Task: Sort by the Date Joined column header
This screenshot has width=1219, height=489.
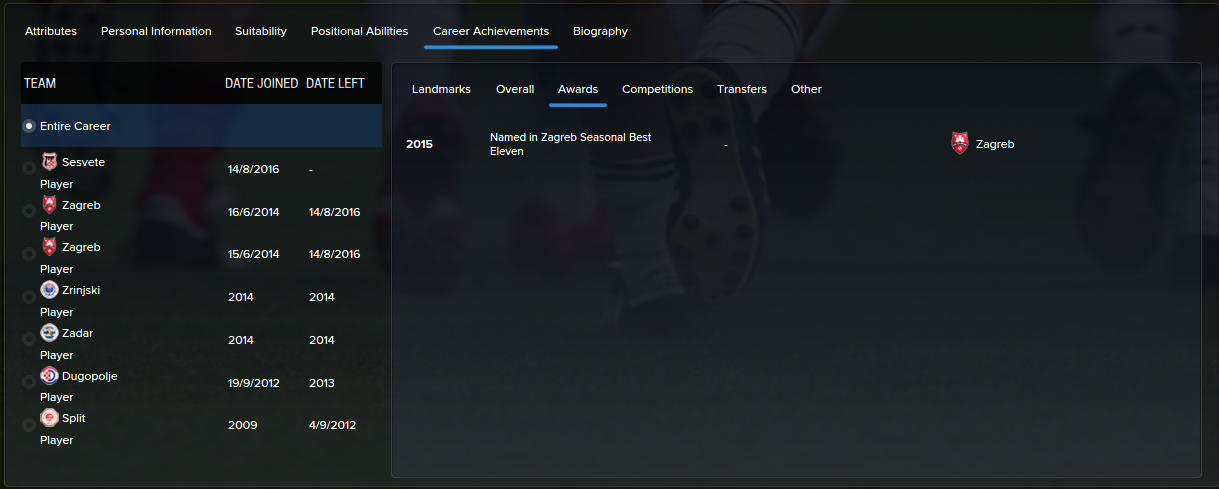Action: (x=262, y=83)
